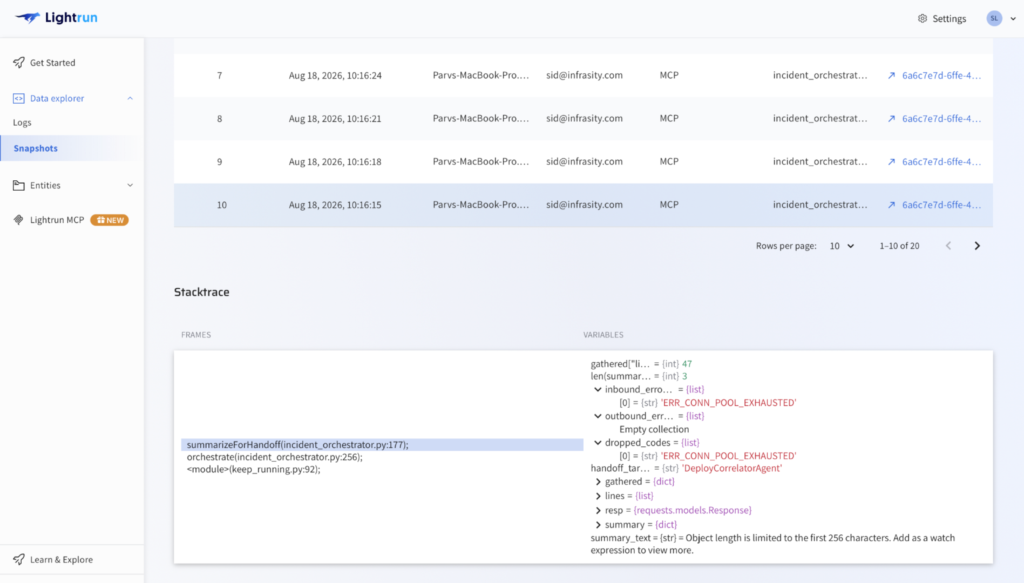Image resolution: width=1024 pixels, height=583 pixels.
Task: Select row 7 timestamp 10:16:24
Action: (335, 76)
